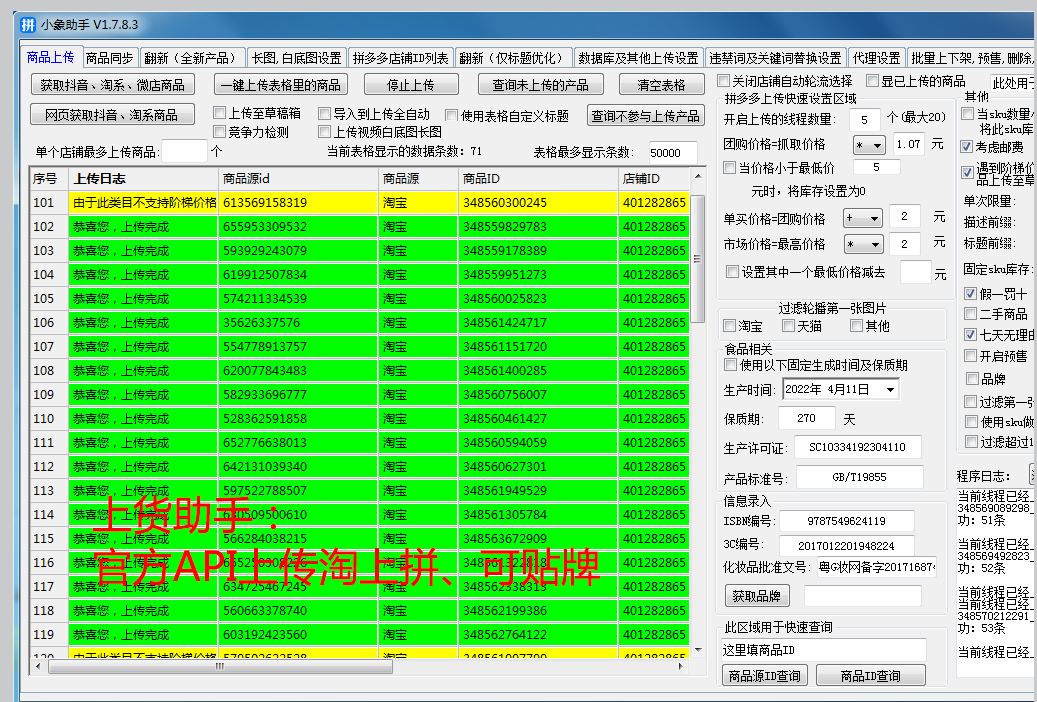Click the 商品ID查询 button
The image size is (1037, 702).
pyautogui.click(x=870, y=675)
